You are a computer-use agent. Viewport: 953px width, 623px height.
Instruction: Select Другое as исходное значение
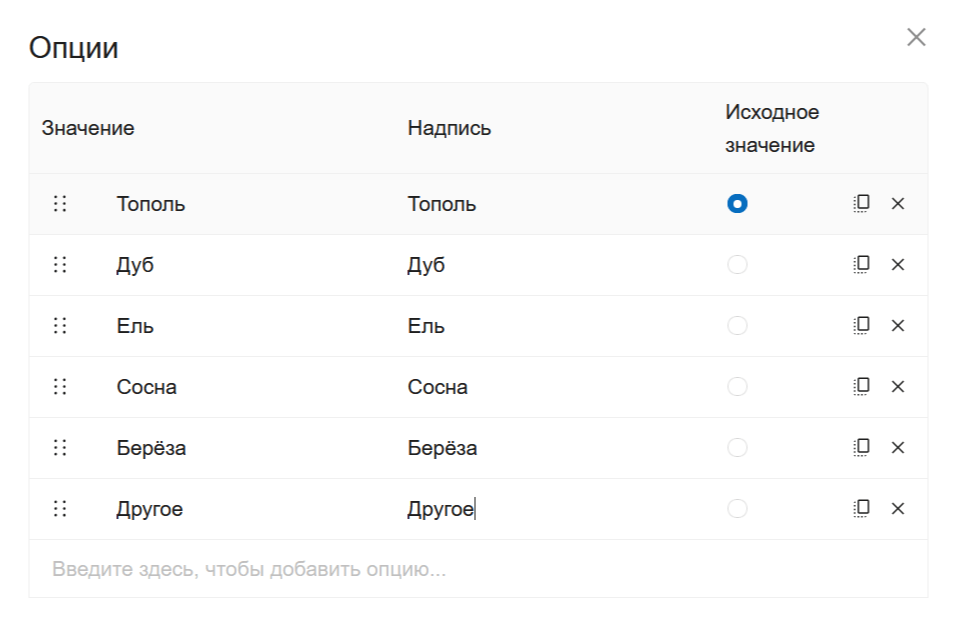click(737, 509)
